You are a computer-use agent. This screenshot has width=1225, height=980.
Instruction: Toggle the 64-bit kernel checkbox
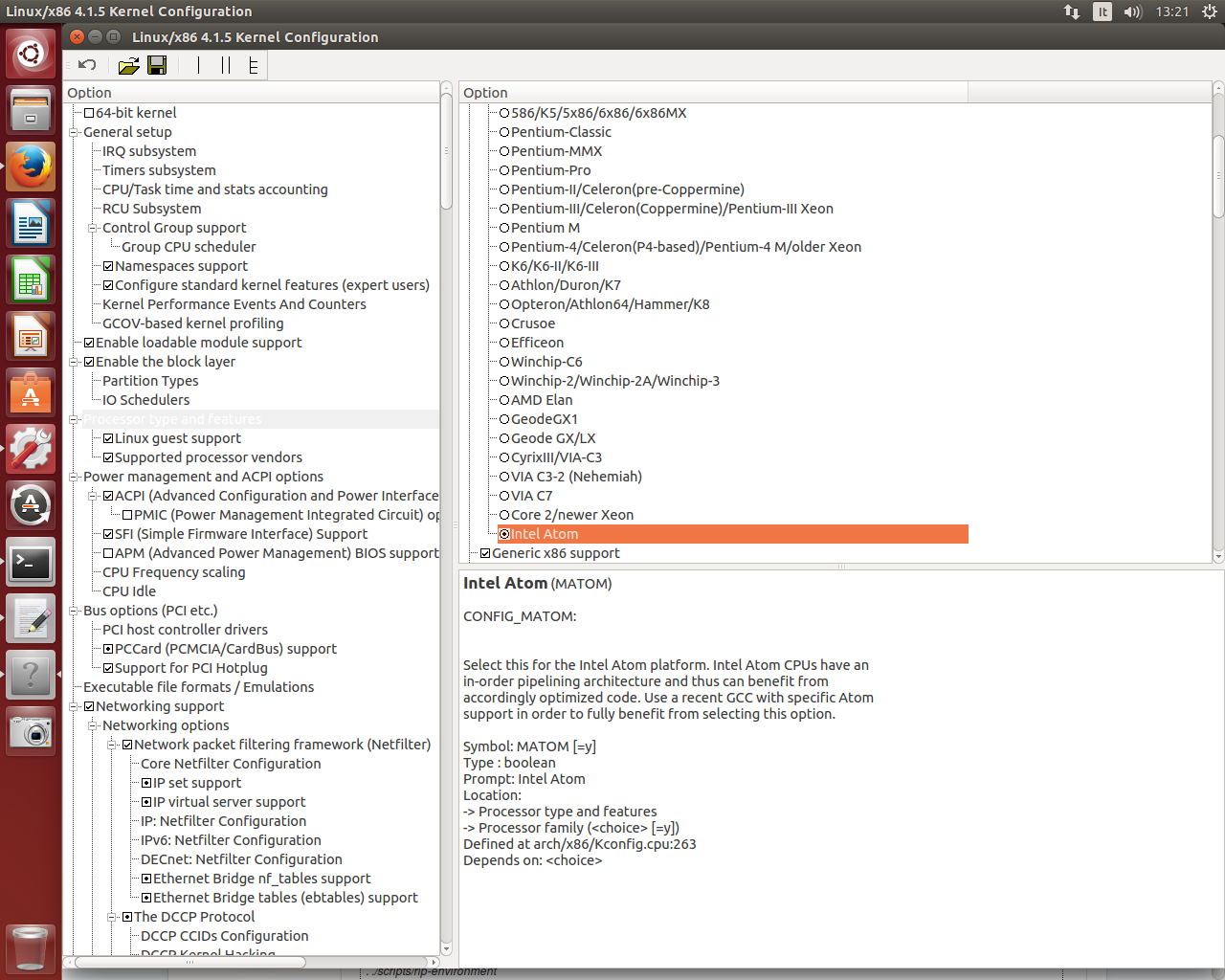coord(89,113)
